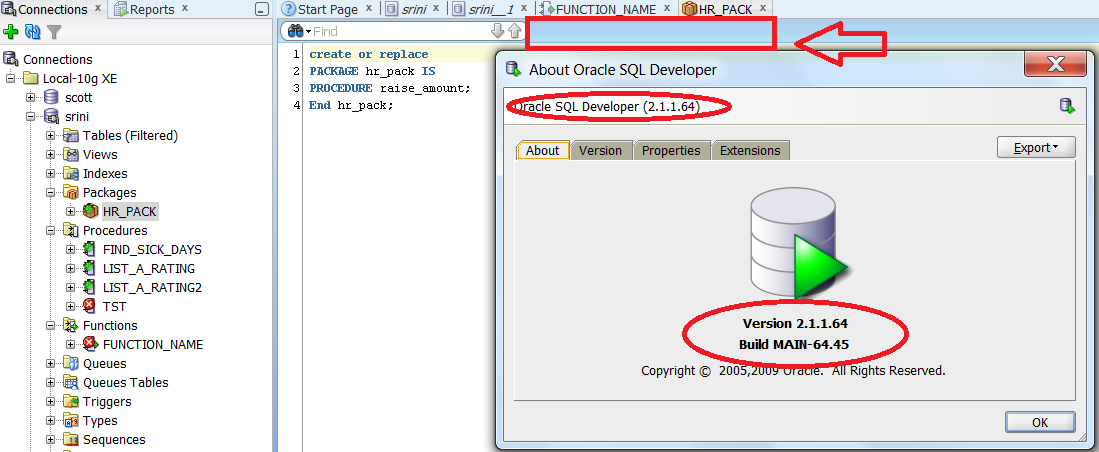Viewport: 1099px width, 452px height.
Task: Click the HR_PACK package icon in tree
Action: click(x=90, y=211)
